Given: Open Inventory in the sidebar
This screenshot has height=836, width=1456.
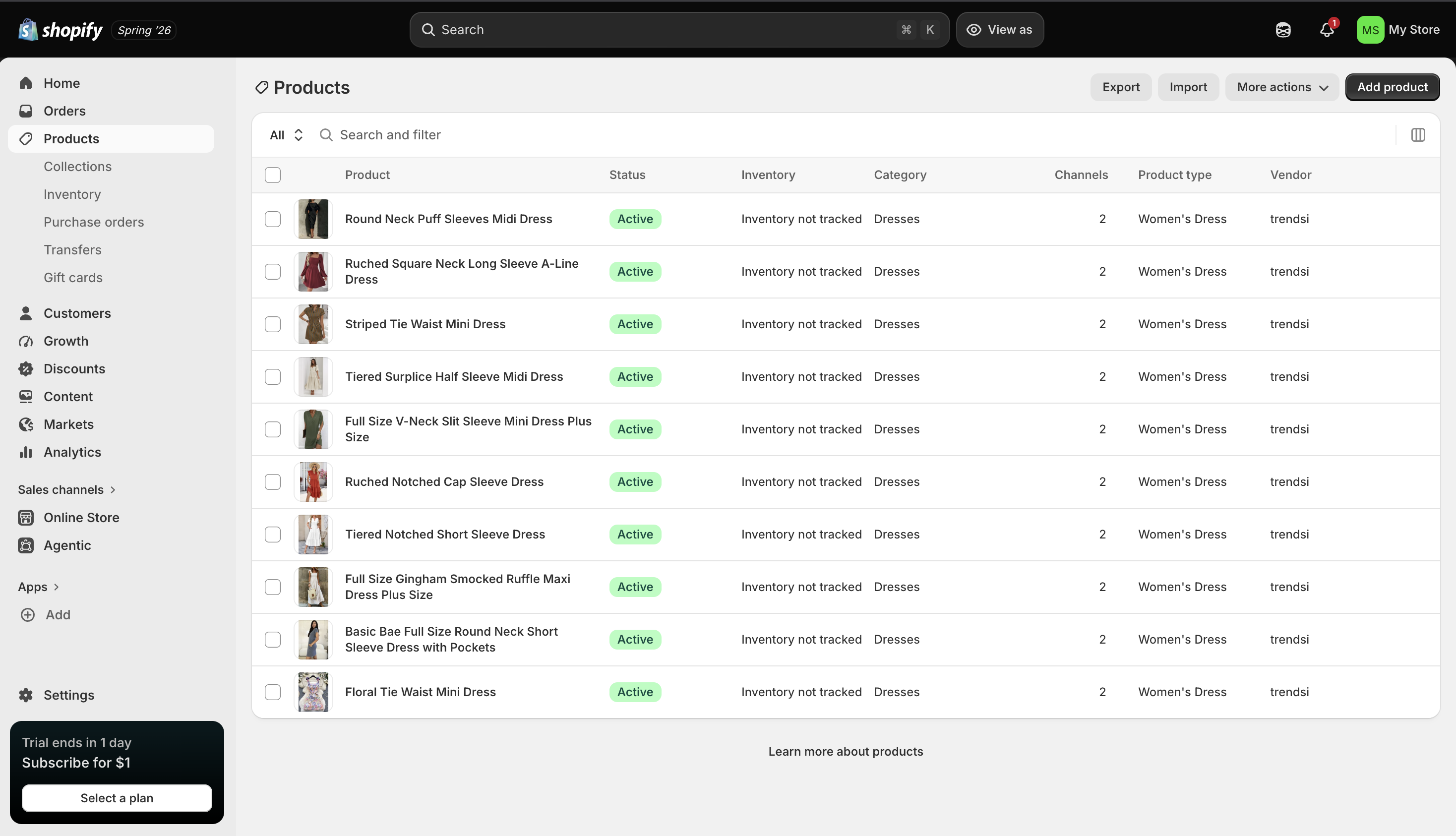Looking at the screenshot, I should tap(72, 194).
